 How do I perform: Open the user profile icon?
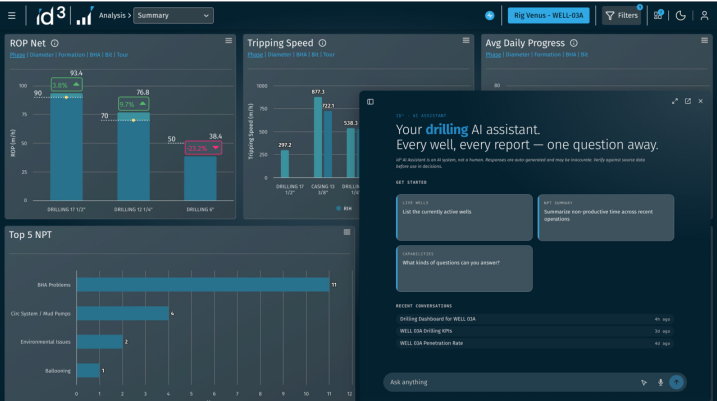[704, 16]
